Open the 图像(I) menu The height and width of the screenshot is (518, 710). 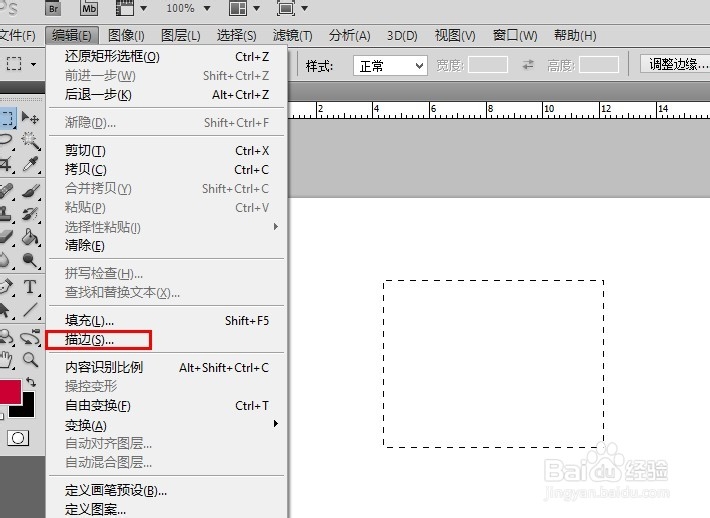point(126,35)
